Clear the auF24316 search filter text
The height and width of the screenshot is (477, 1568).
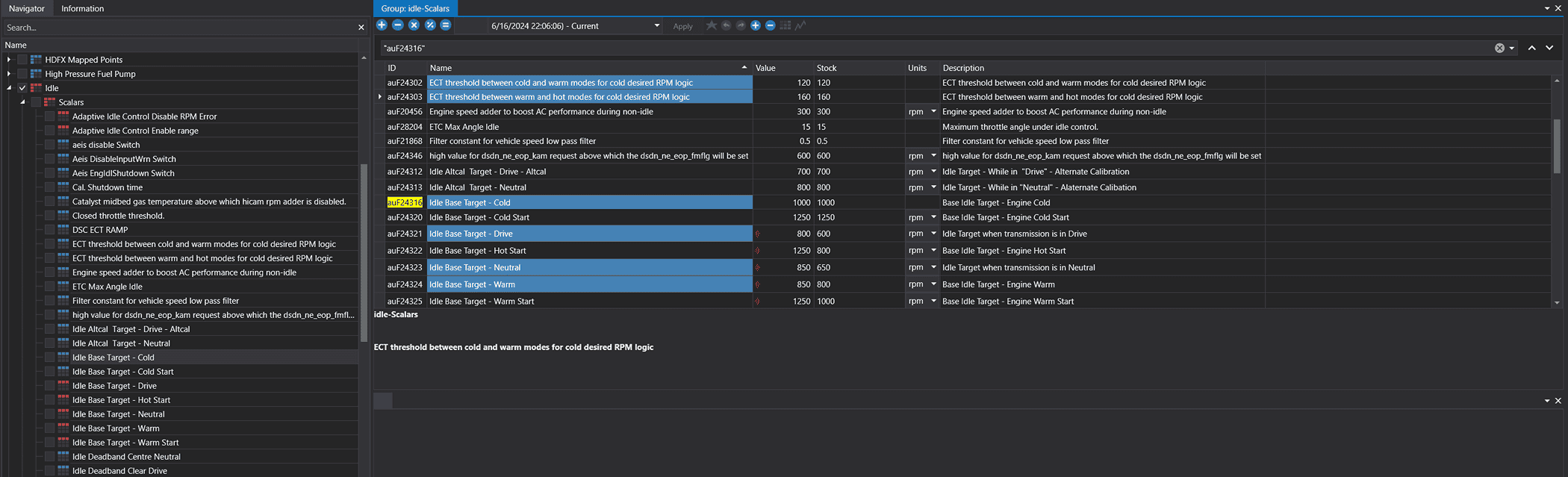(1499, 48)
